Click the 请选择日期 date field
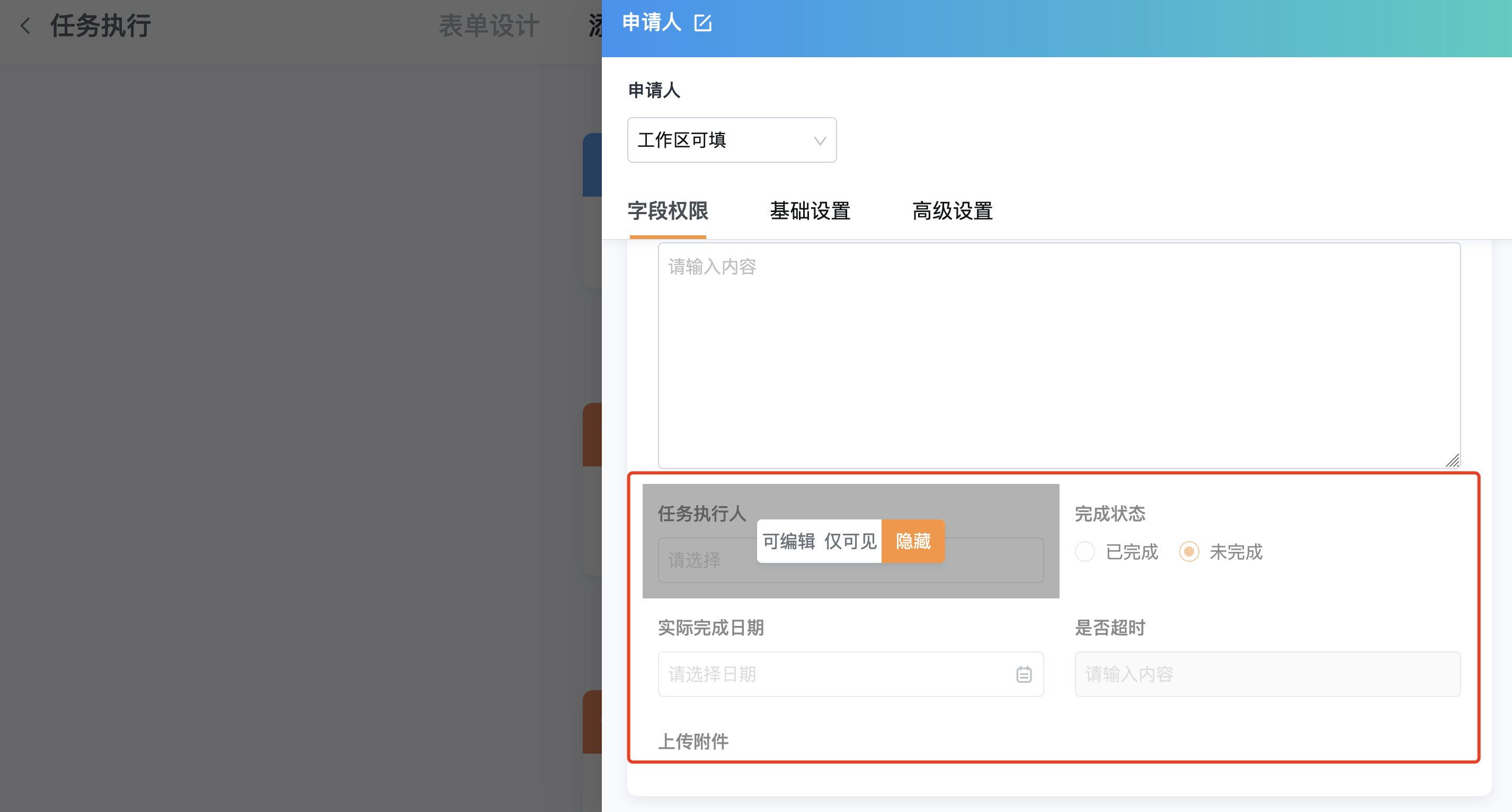Viewport: 1512px width, 812px height. 850,674
